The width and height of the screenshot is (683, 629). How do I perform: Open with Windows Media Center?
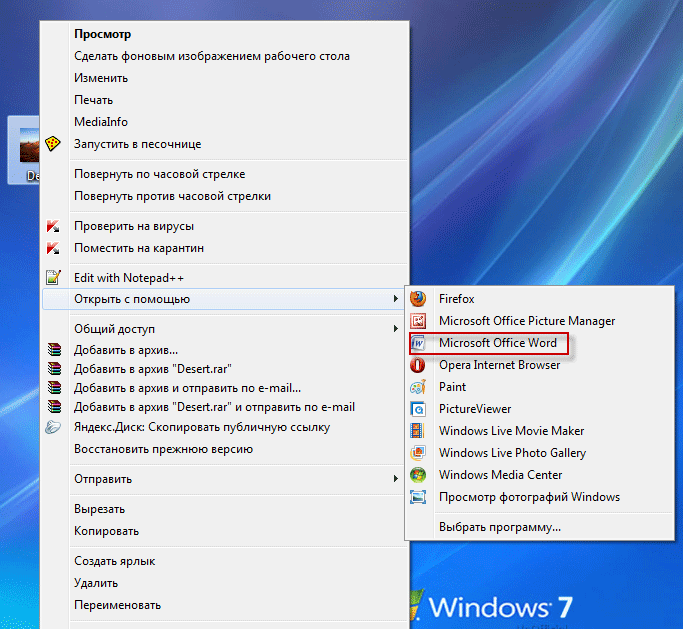pyautogui.click(x=500, y=475)
